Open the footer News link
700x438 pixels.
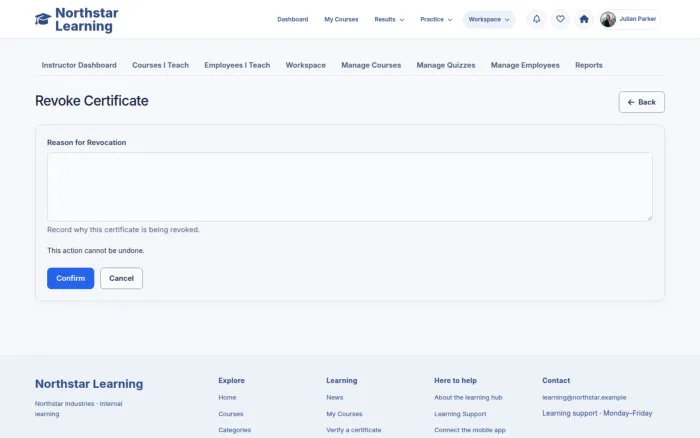click(x=334, y=397)
